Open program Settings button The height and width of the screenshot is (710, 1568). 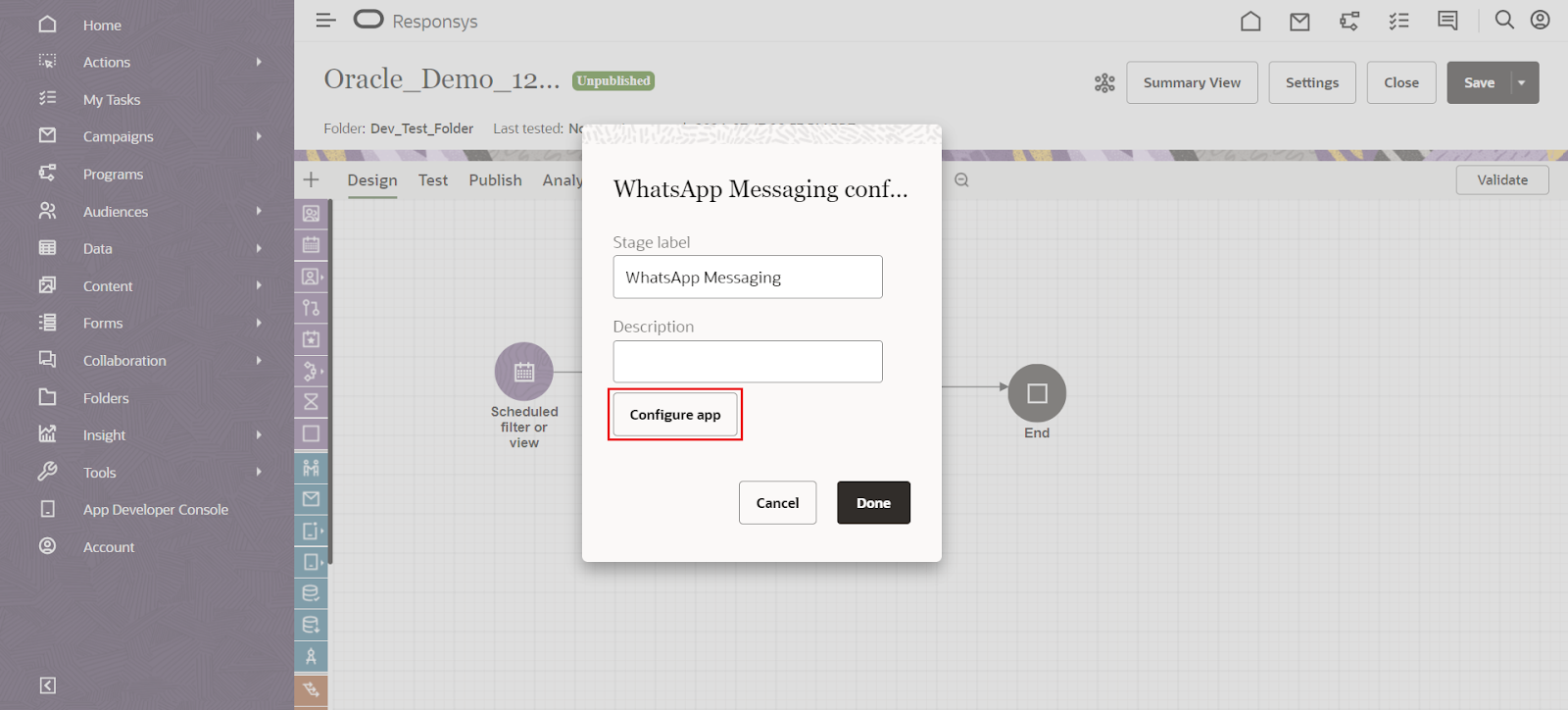pyautogui.click(x=1312, y=82)
